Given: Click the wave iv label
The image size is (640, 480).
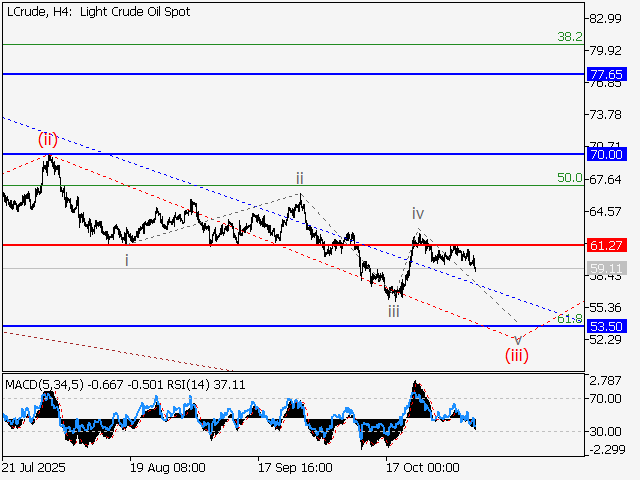Looking at the screenshot, I should point(418,213).
